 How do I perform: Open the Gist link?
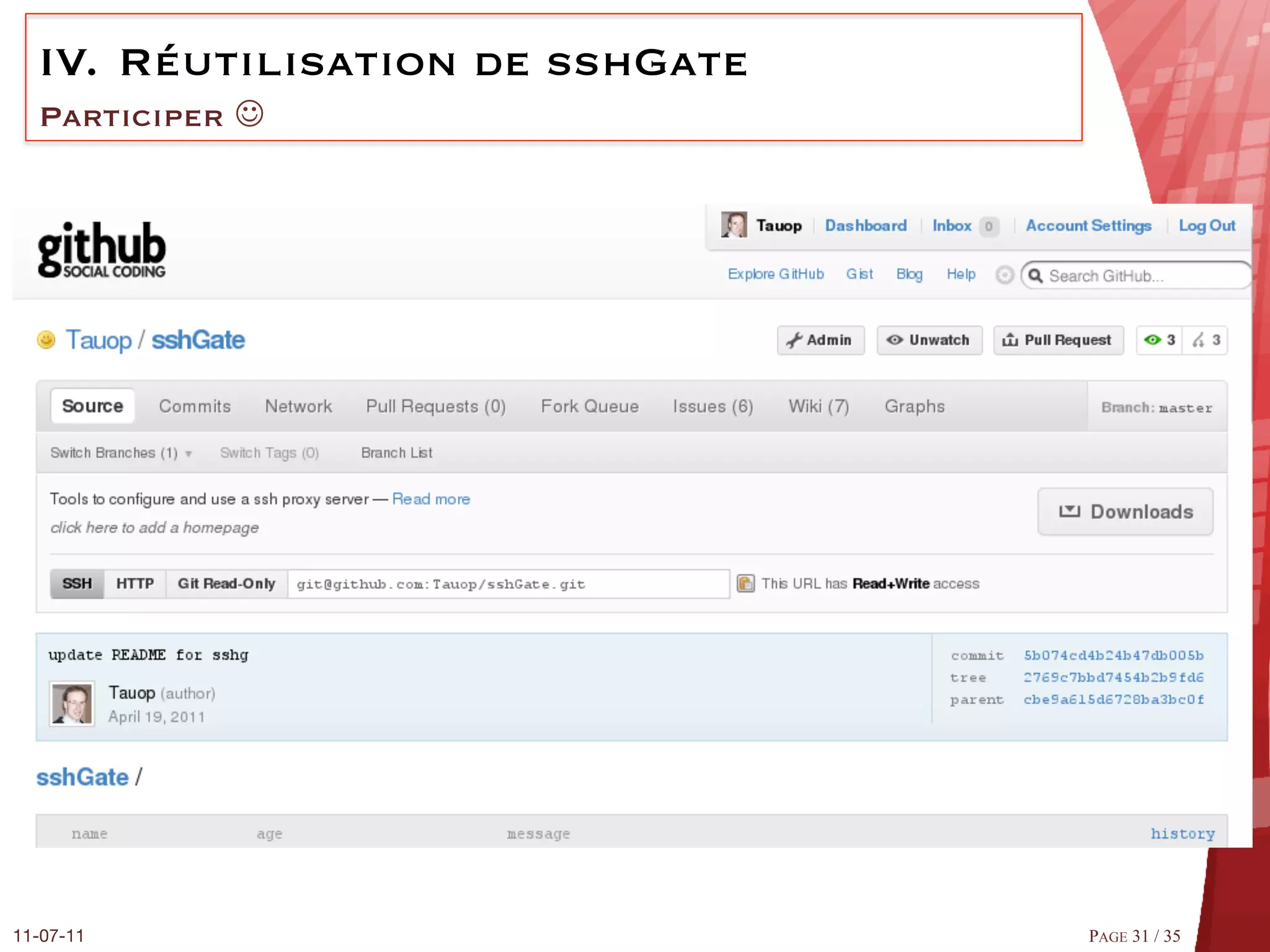[859, 274]
